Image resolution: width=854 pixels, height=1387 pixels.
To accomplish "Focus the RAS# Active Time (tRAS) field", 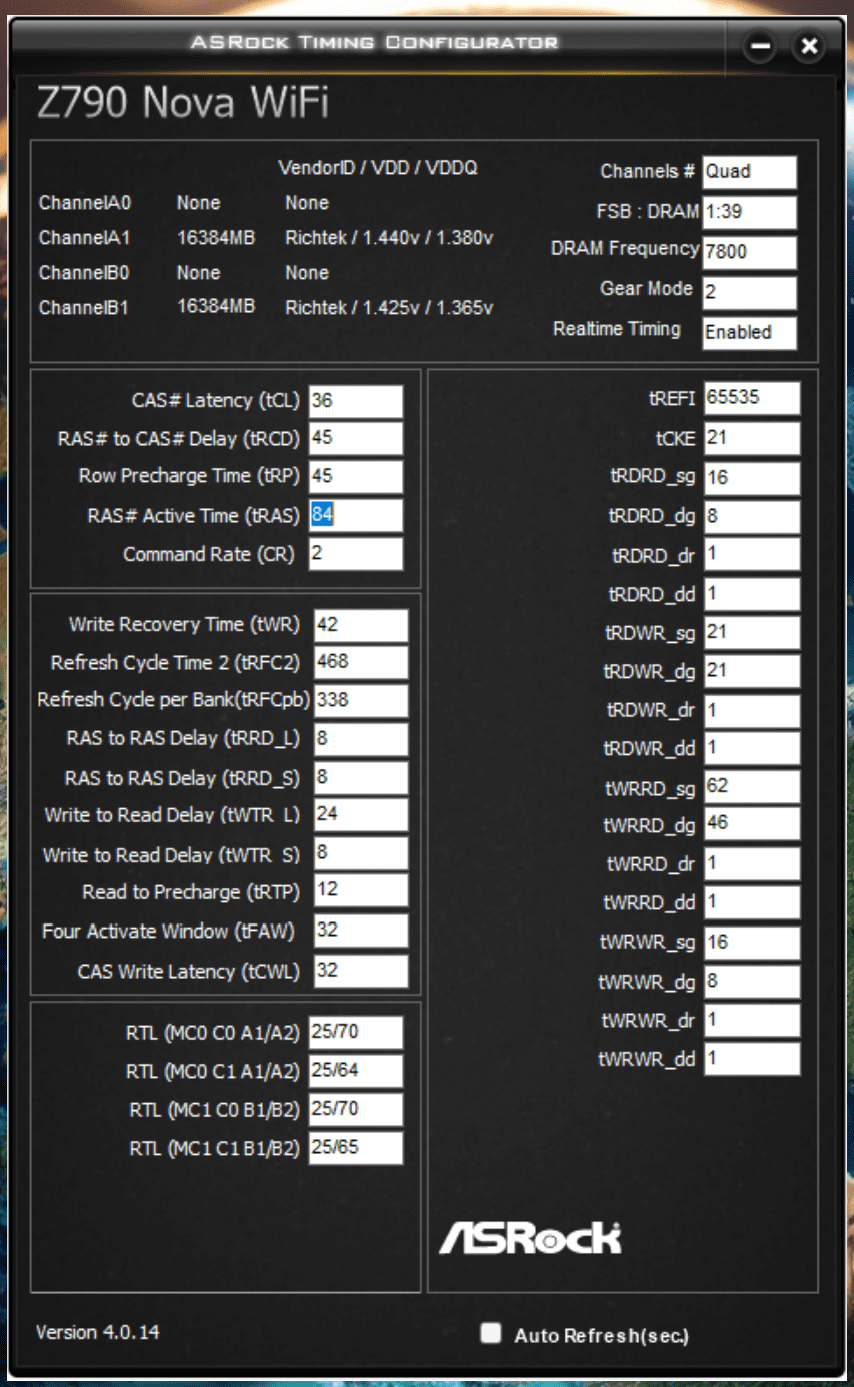I will pyautogui.click(x=355, y=515).
